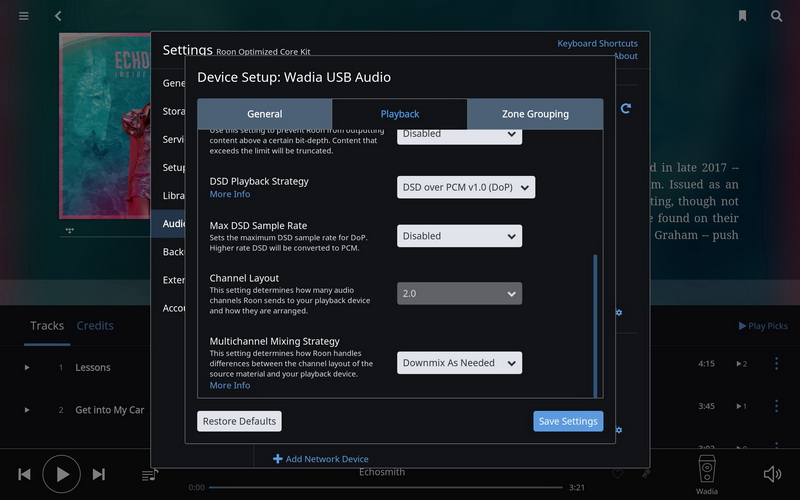Screen dimensions: 800x500
Task: Open Multichannel Mixing Strategy dropdown
Action: (459, 363)
